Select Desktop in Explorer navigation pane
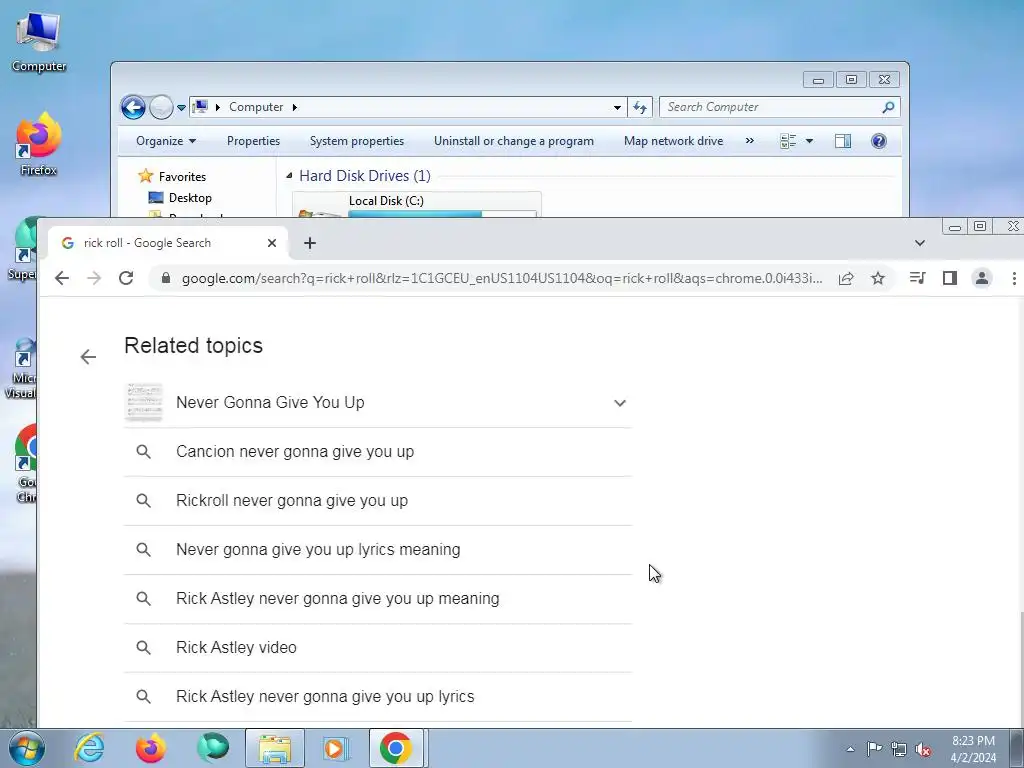The height and width of the screenshot is (768, 1024). [190, 197]
